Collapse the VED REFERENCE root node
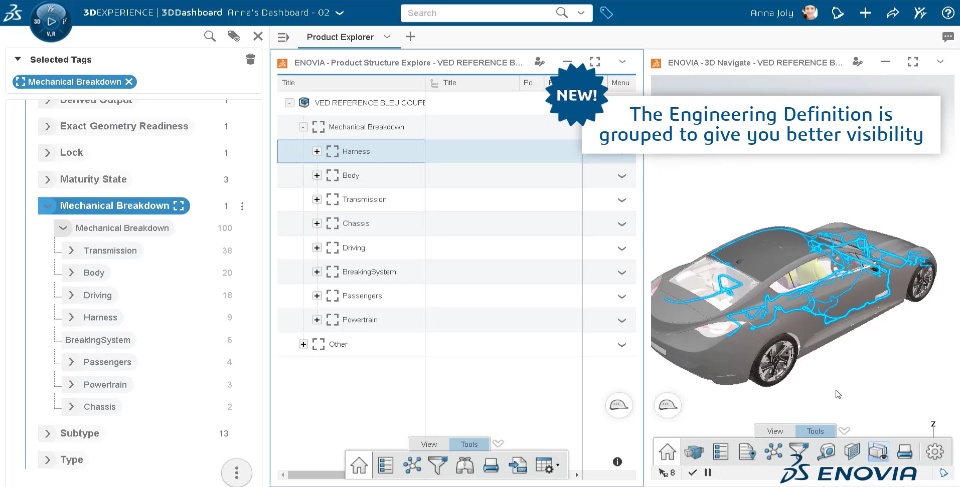 tap(290, 103)
